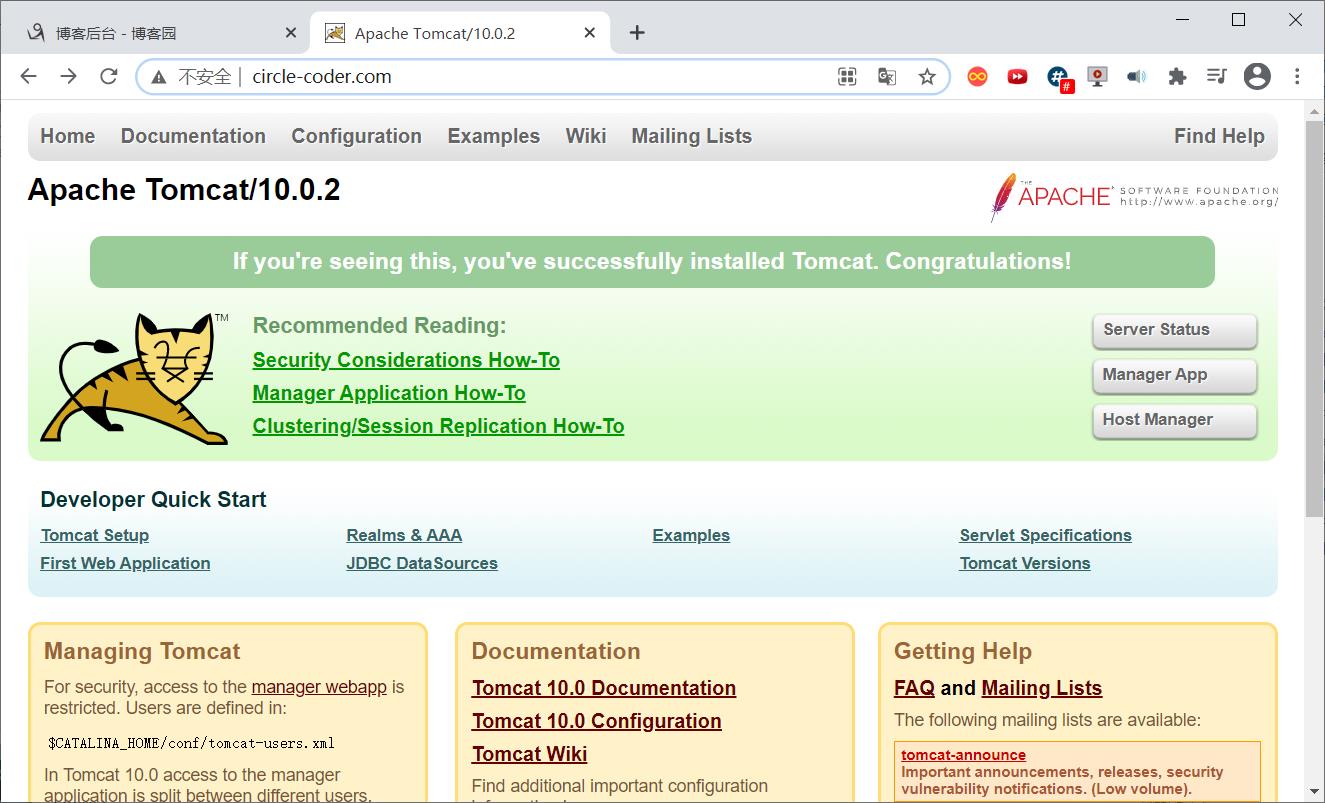Open the tomcat-announce mailing list link
Viewport: 1325px width, 803px height.
(963, 755)
